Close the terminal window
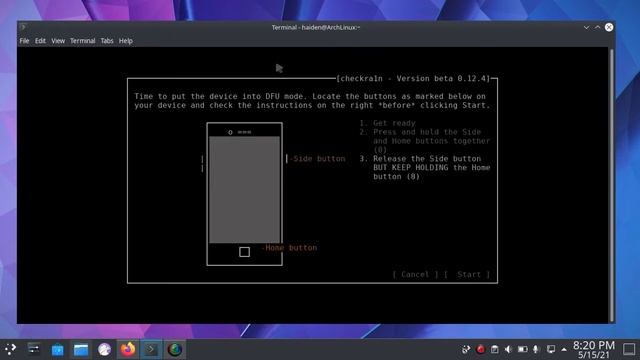The image size is (640, 360). [609, 27]
